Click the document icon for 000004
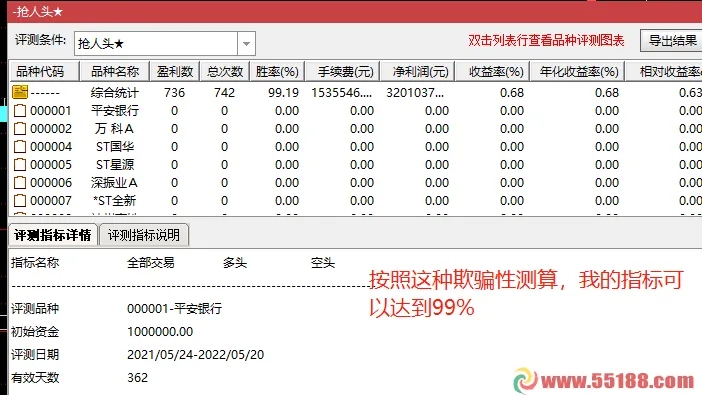Screen dimensions: 702x395 pos(20,146)
